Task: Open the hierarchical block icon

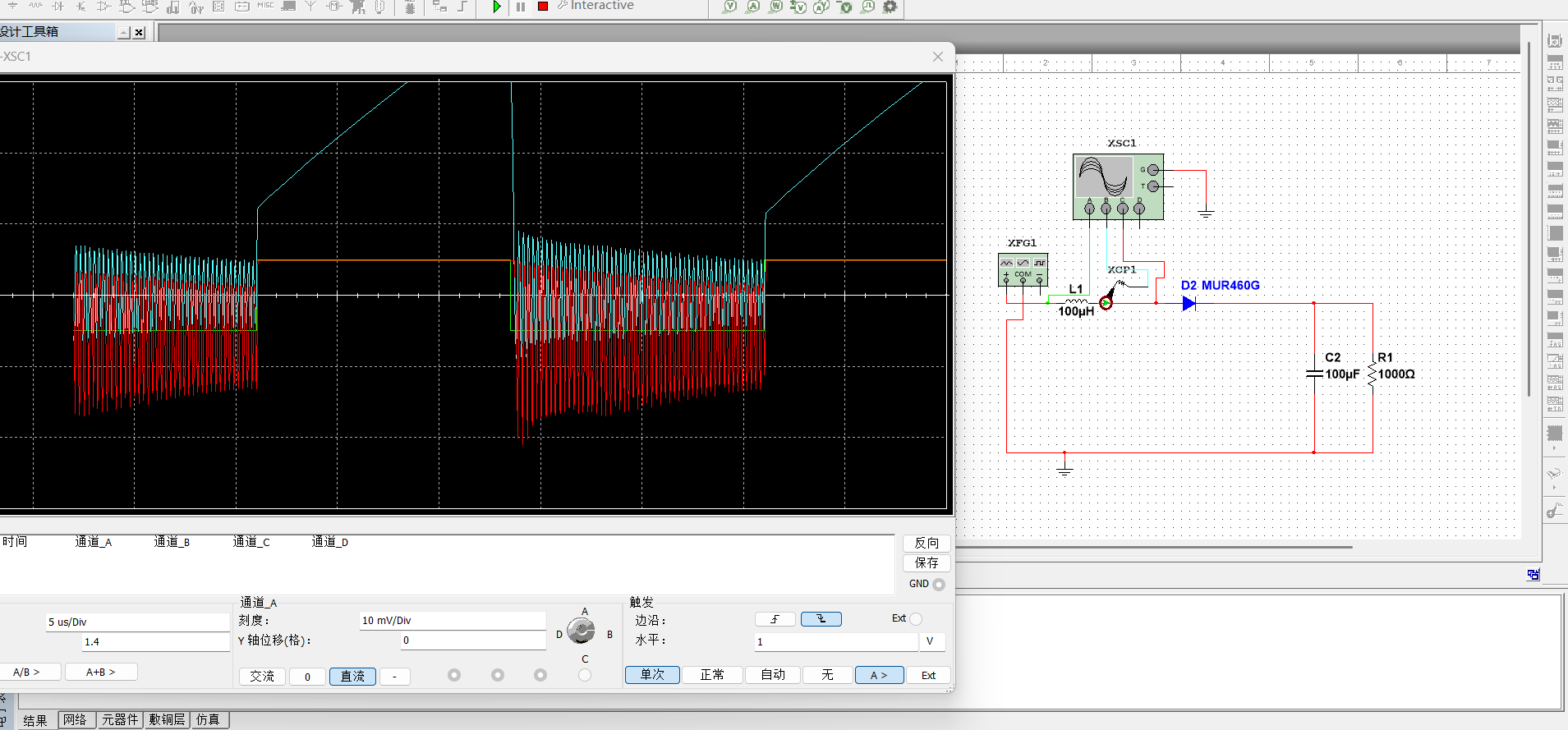Action: click(439, 7)
